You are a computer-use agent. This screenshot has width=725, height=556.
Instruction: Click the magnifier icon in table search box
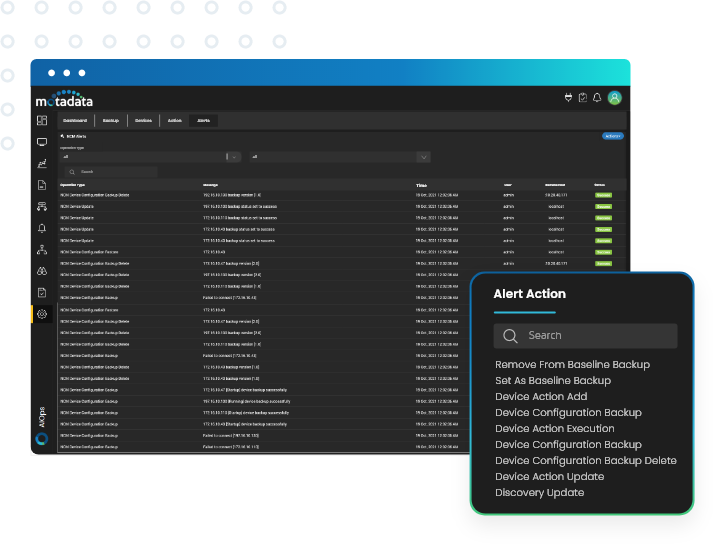[72, 172]
